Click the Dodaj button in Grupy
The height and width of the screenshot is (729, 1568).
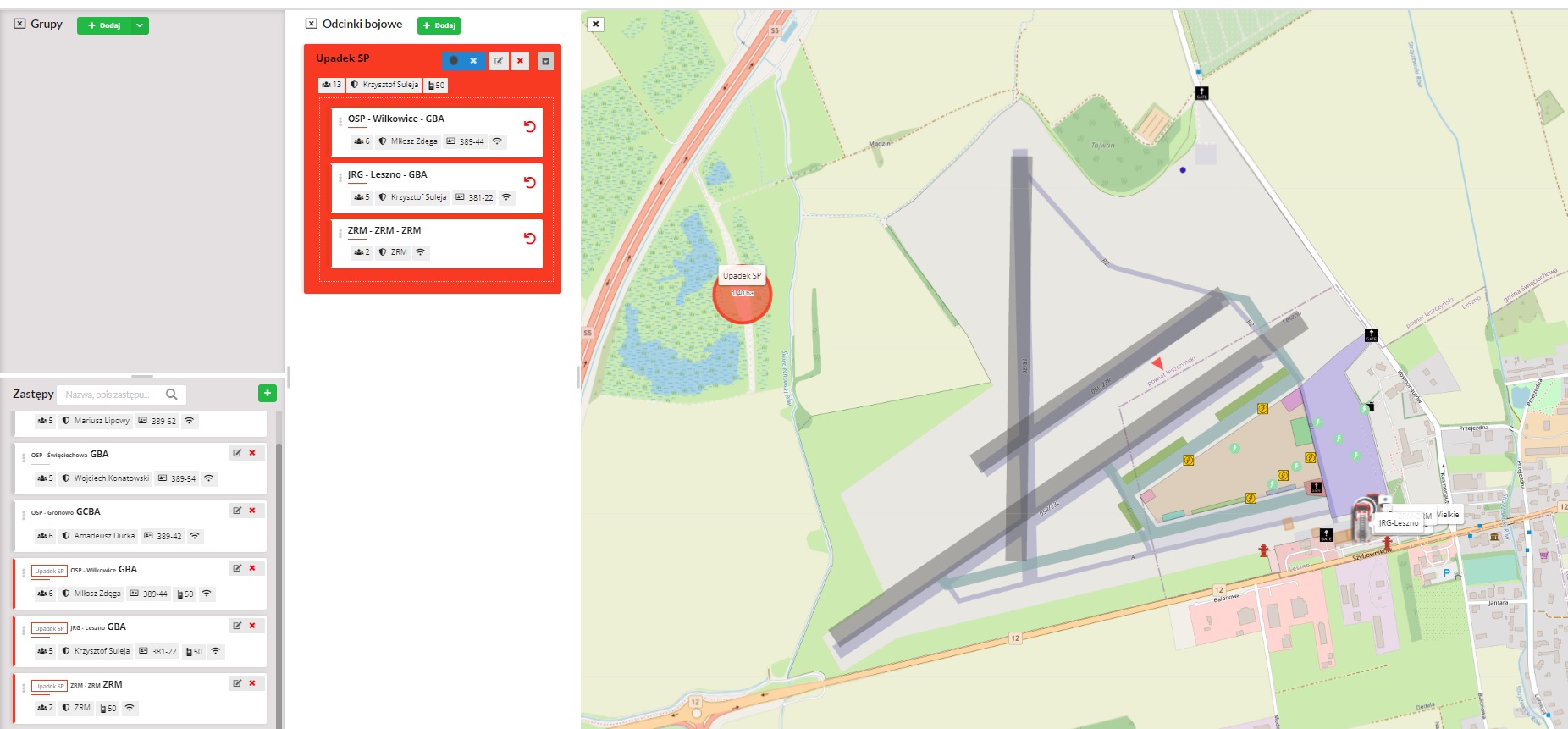104,25
